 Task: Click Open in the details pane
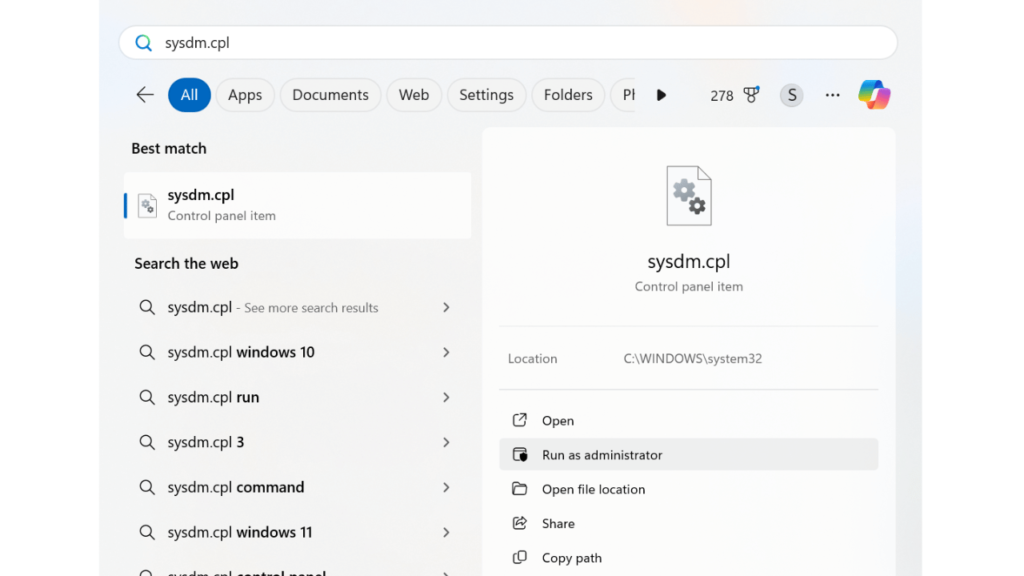[558, 421]
